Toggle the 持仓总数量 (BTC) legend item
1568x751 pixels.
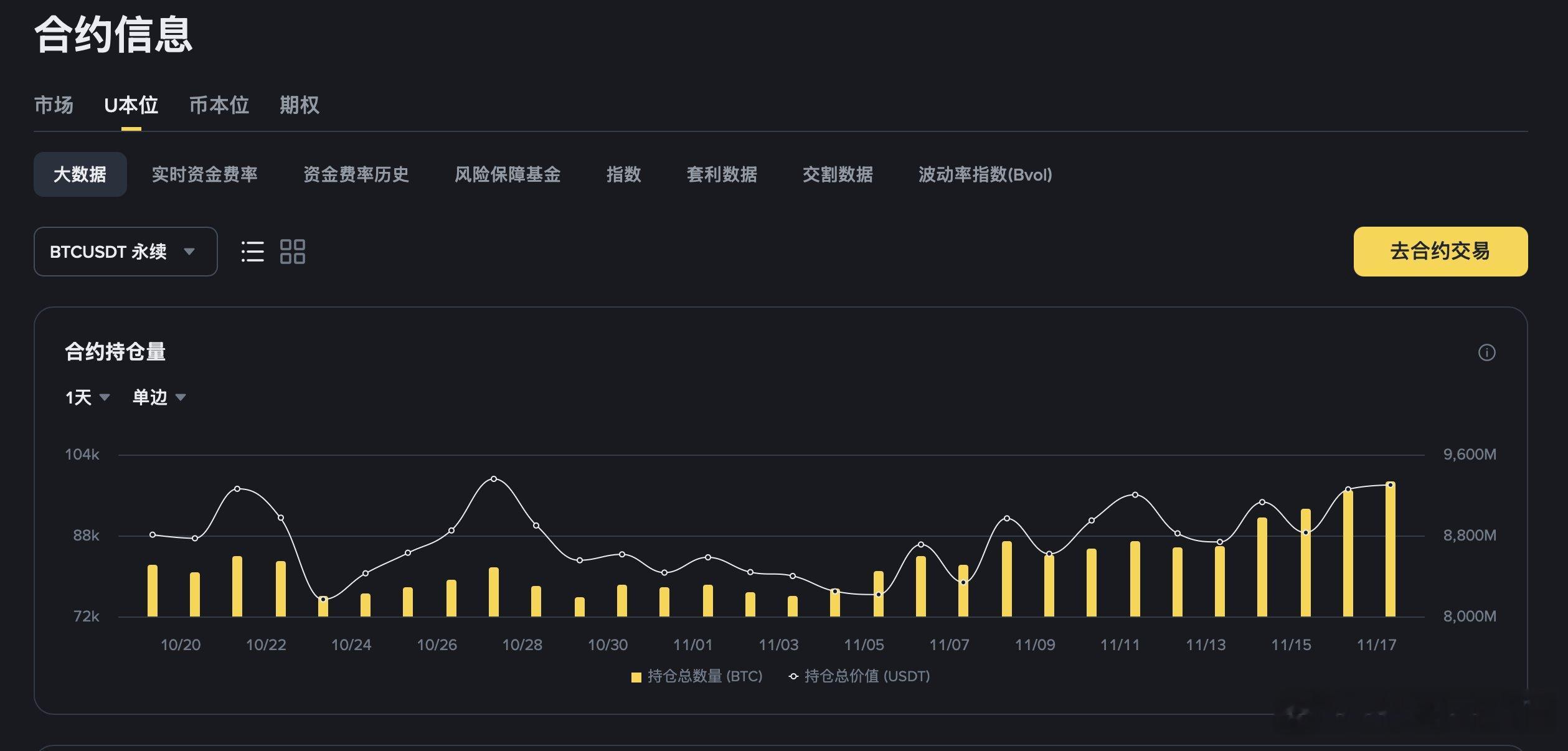[697, 676]
